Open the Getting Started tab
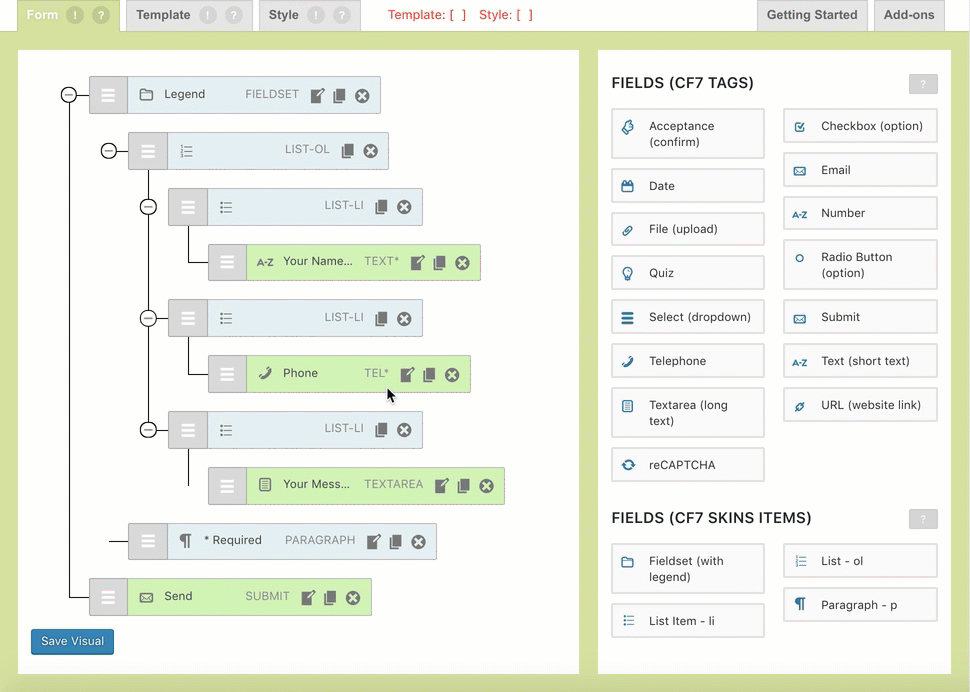This screenshot has height=692, width=970. click(x=811, y=15)
